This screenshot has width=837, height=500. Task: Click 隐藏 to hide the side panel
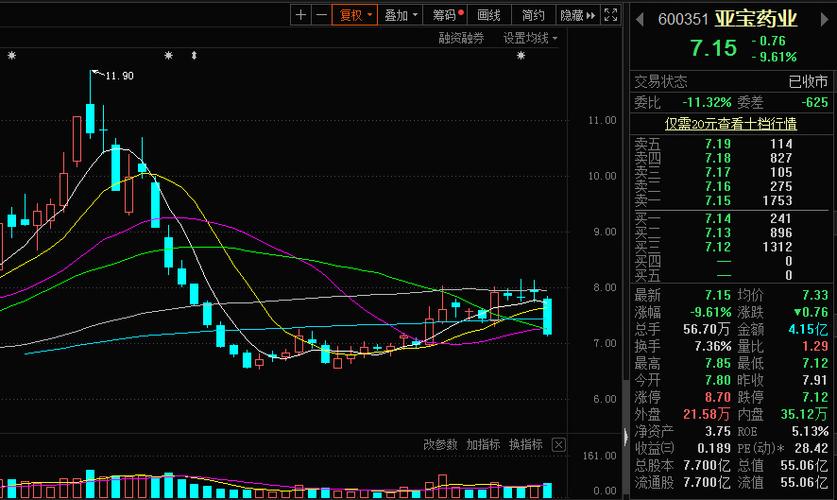[576, 15]
